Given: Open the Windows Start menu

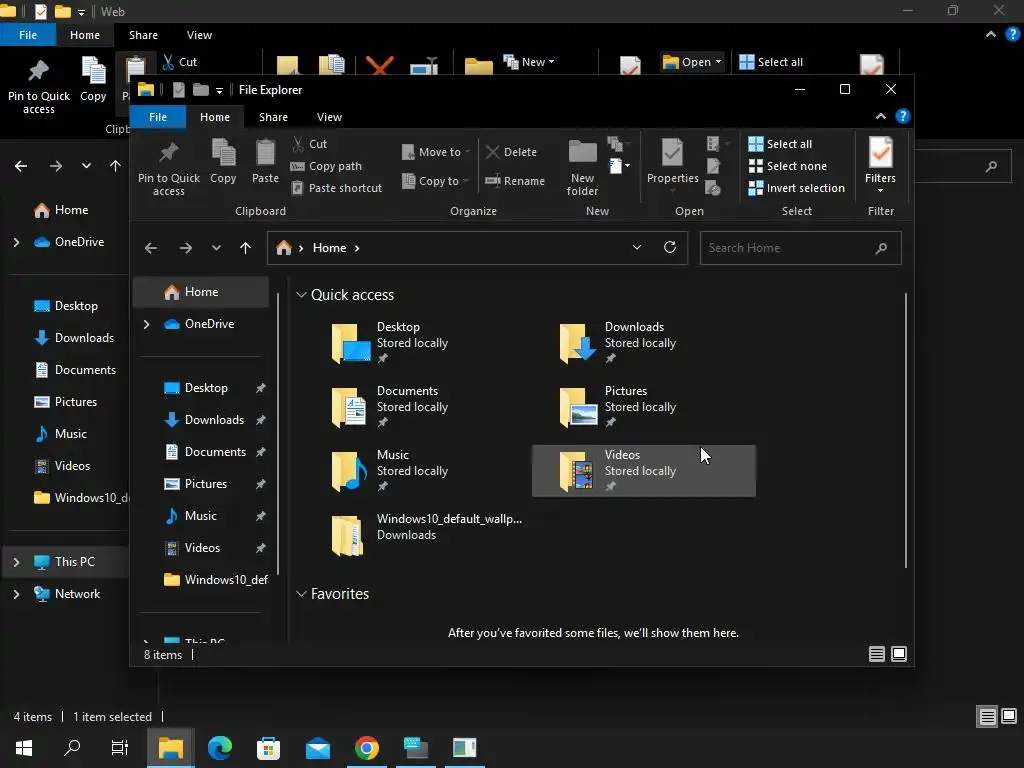Looking at the screenshot, I should click(24, 748).
